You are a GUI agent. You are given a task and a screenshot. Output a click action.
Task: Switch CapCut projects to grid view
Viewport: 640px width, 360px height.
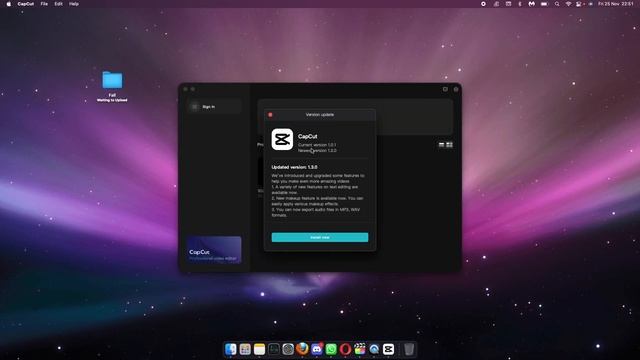click(x=449, y=145)
